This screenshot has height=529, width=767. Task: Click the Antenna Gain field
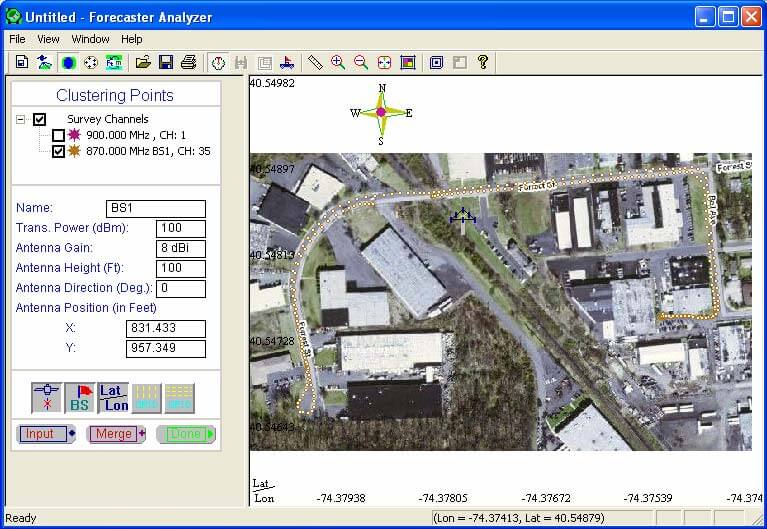[181, 249]
